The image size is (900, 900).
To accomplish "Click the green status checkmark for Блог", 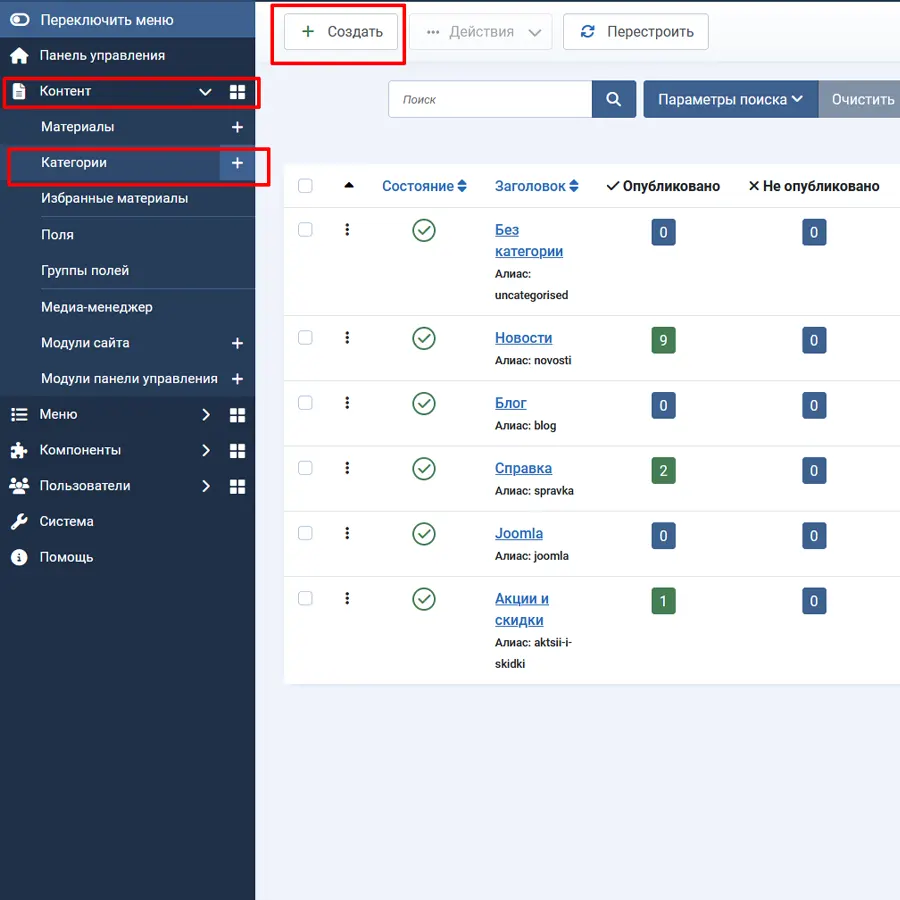I will click(x=424, y=403).
